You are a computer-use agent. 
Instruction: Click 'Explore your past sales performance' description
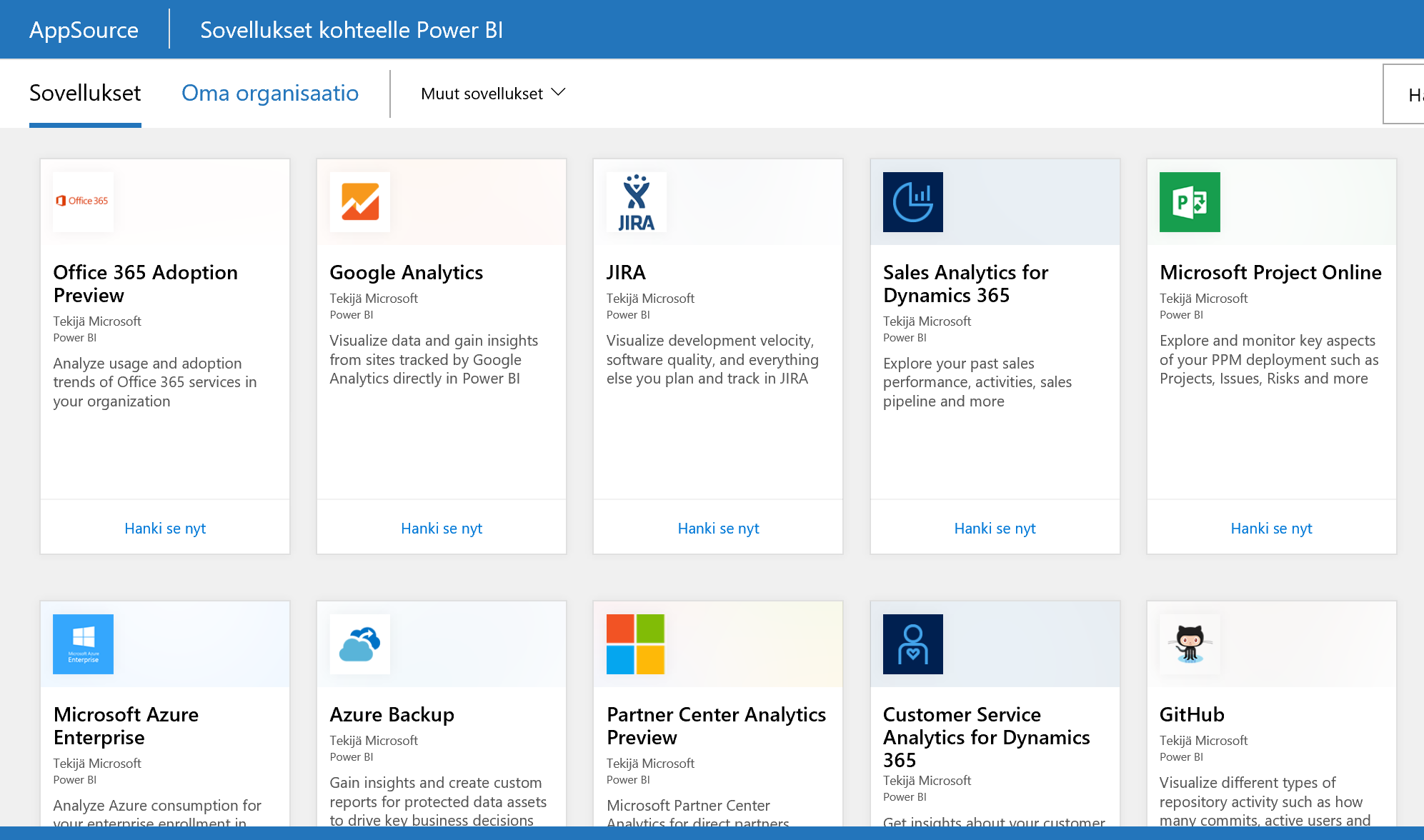coord(977,382)
